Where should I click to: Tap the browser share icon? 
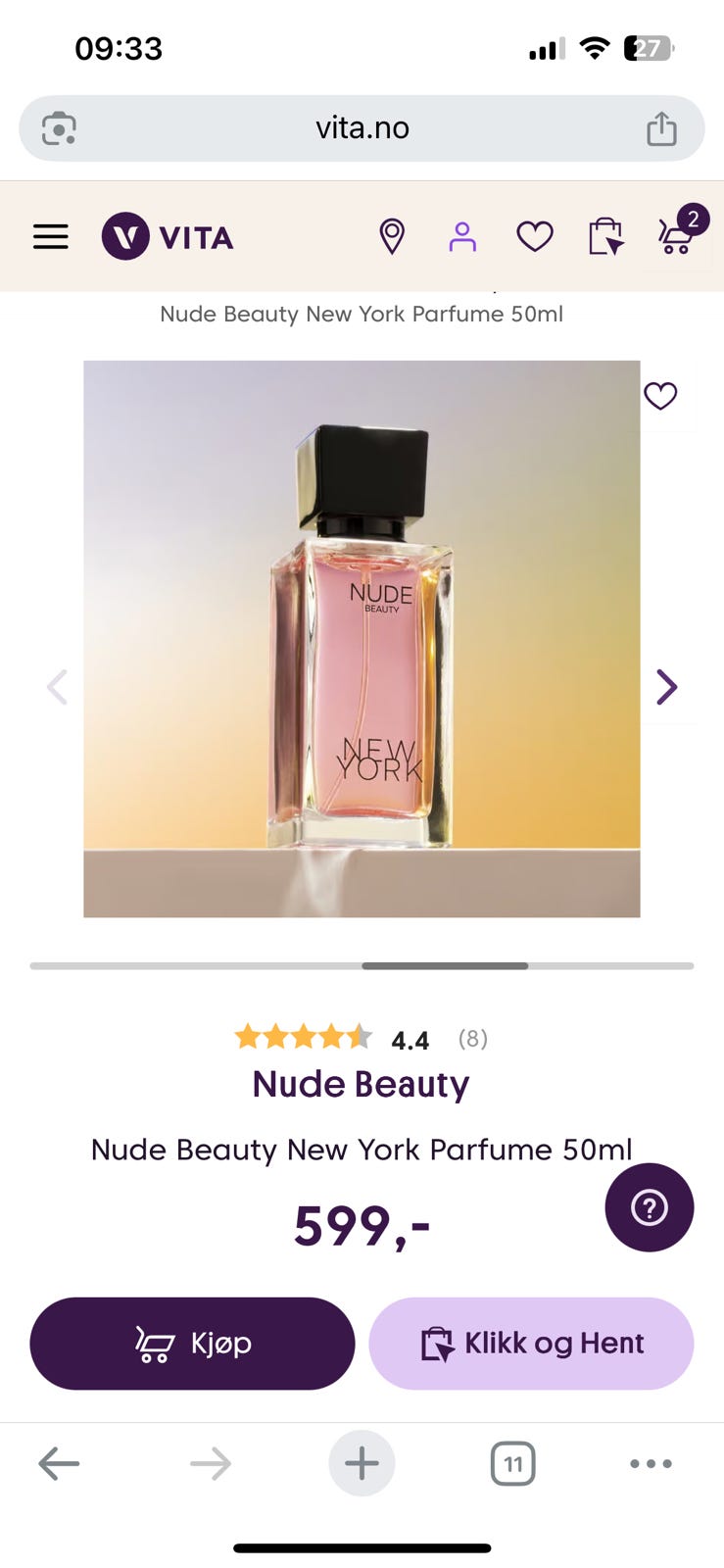(x=662, y=128)
